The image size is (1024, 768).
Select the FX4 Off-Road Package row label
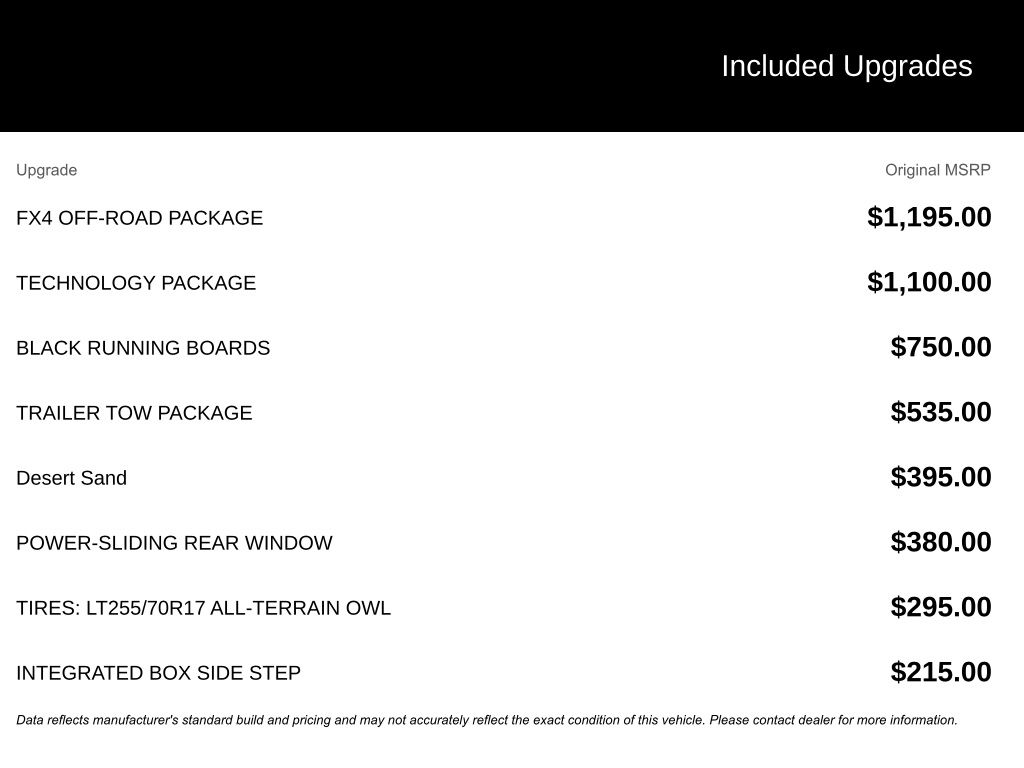(x=139, y=218)
